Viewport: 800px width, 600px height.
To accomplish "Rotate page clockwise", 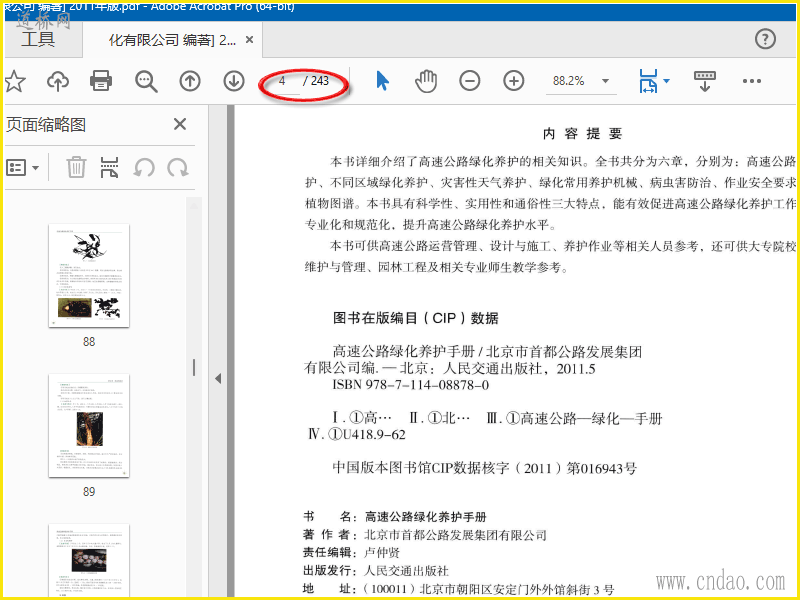I will tap(178, 167).
